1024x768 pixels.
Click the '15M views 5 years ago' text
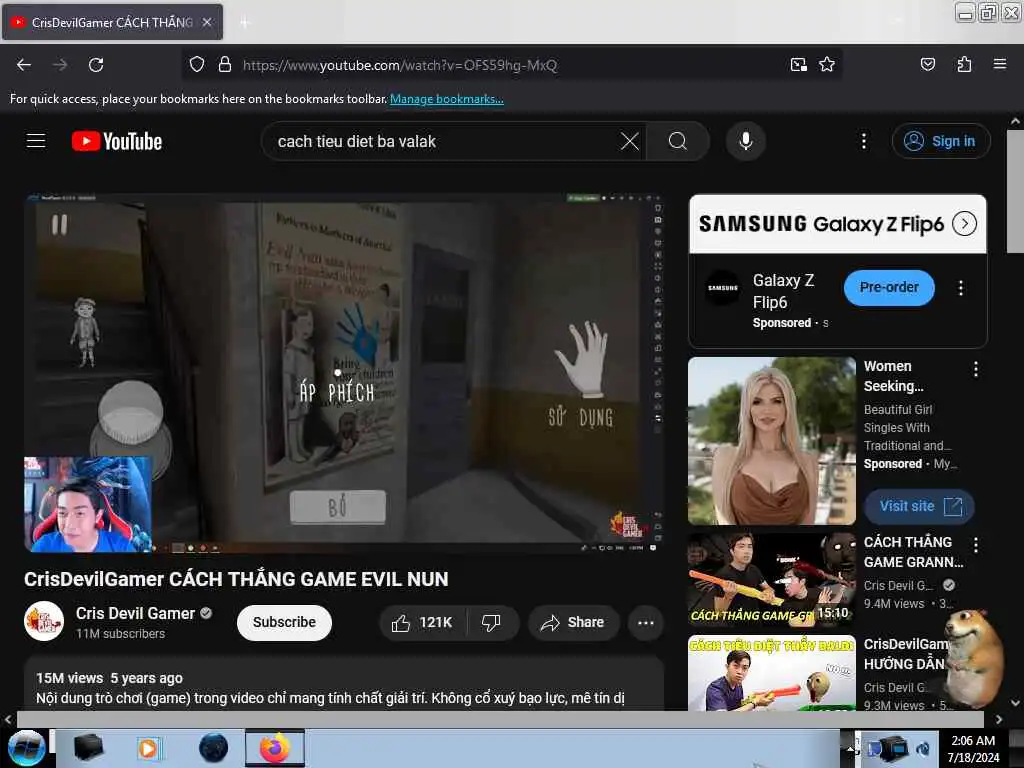pos(110,678)
